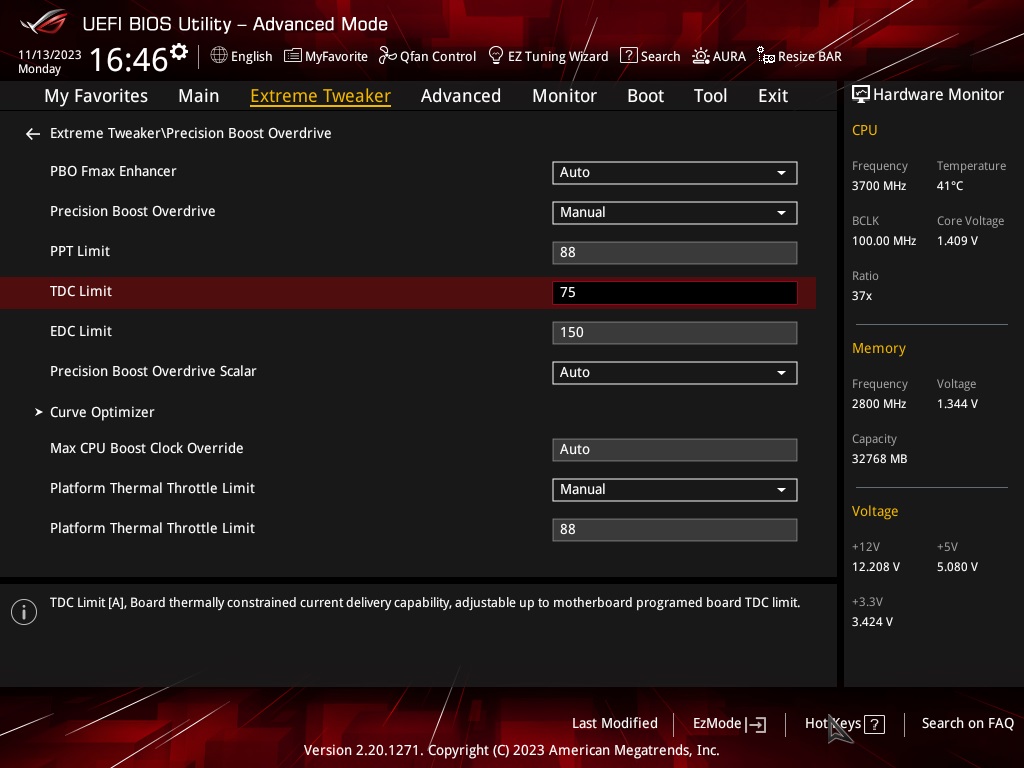Open the Tool tab
The width and height of the screenshot is (1024, 768).
tap(710, 96)
